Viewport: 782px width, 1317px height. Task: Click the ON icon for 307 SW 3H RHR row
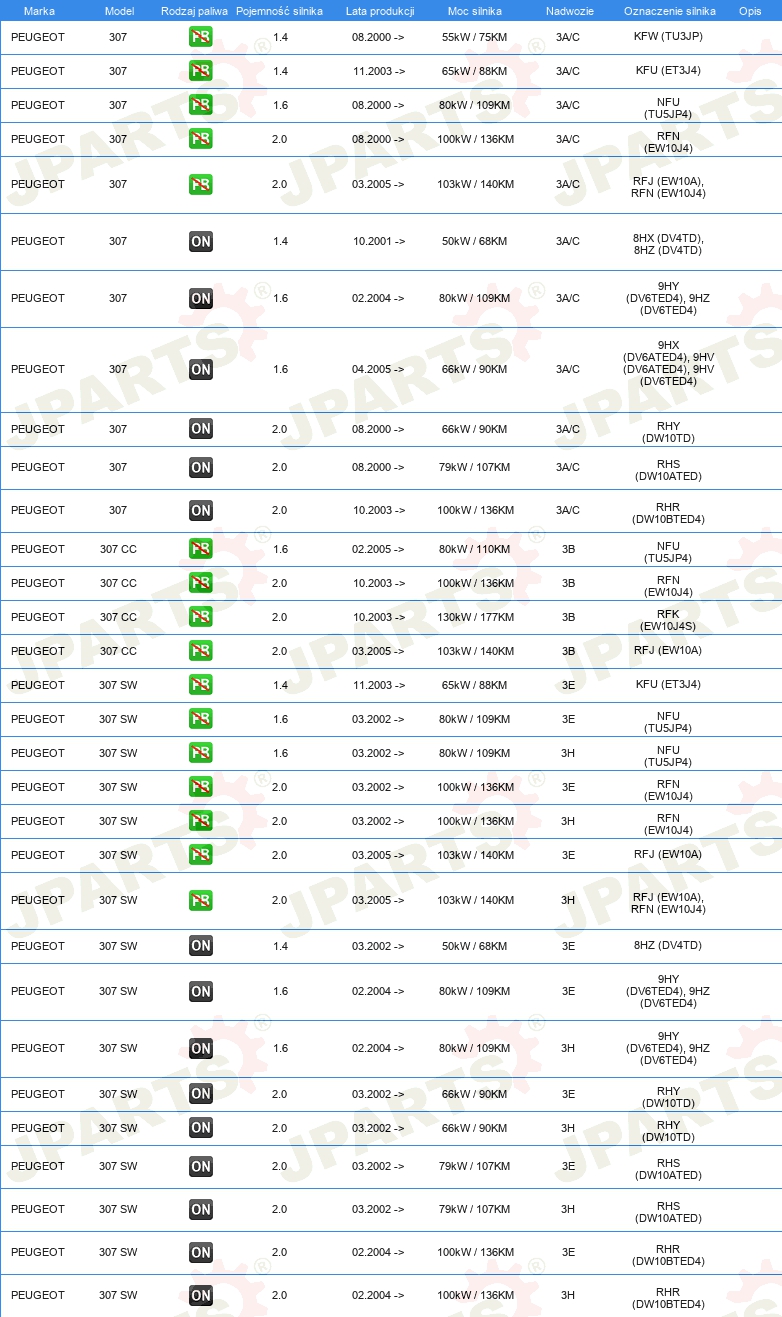click(201, 1295)
